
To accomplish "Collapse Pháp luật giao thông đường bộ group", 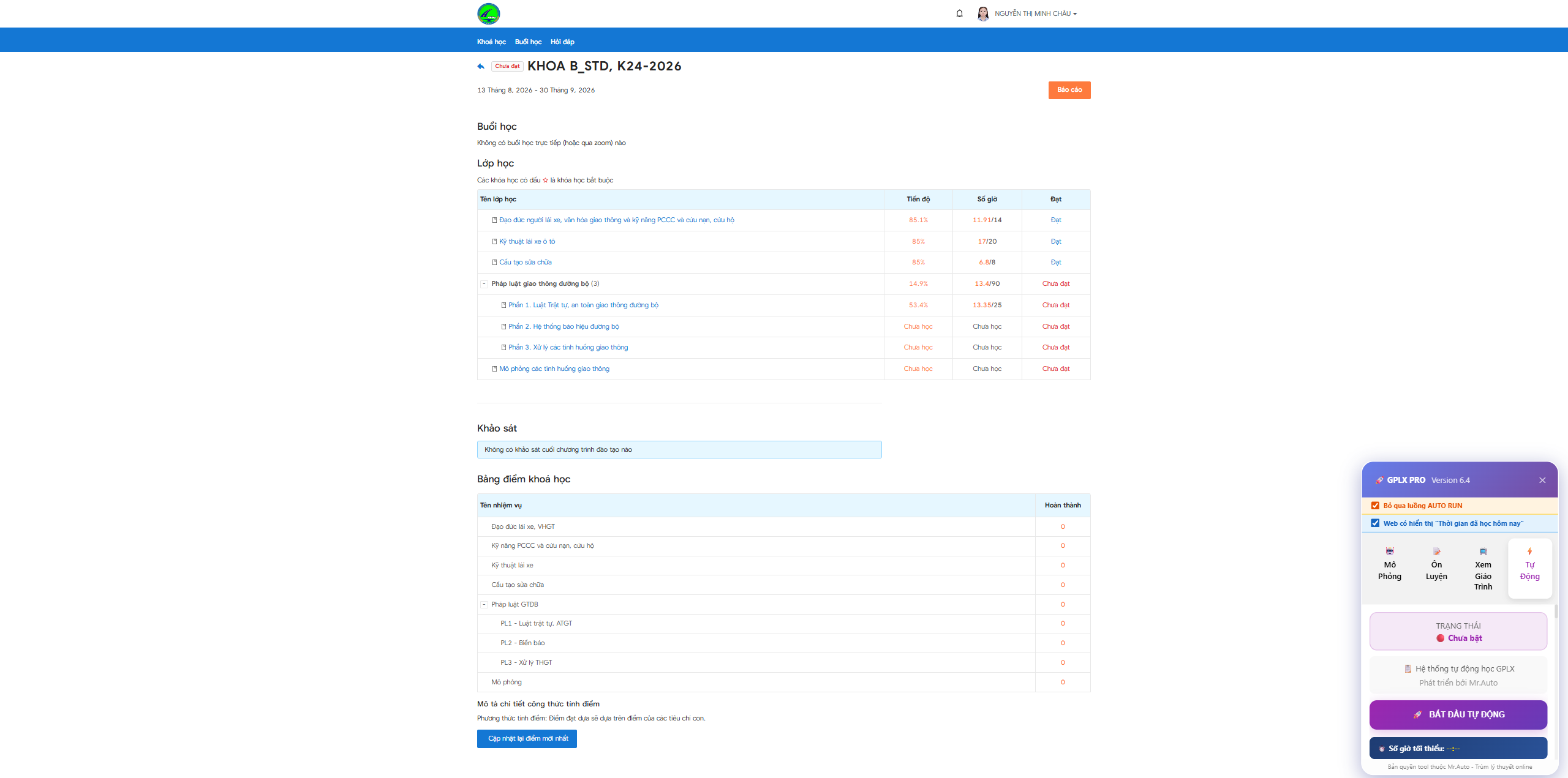I will click(x=484, y=284).
